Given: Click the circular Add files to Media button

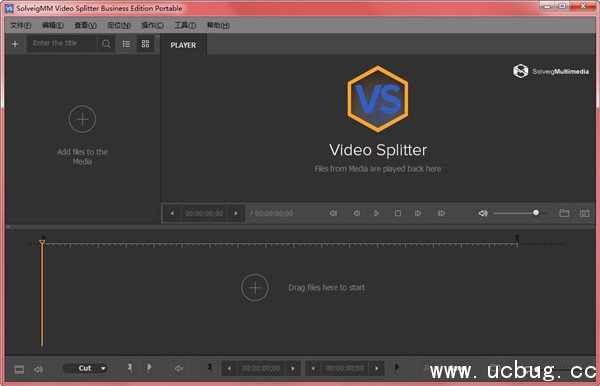Looking at the screenshot, I should tap(82, 119).
